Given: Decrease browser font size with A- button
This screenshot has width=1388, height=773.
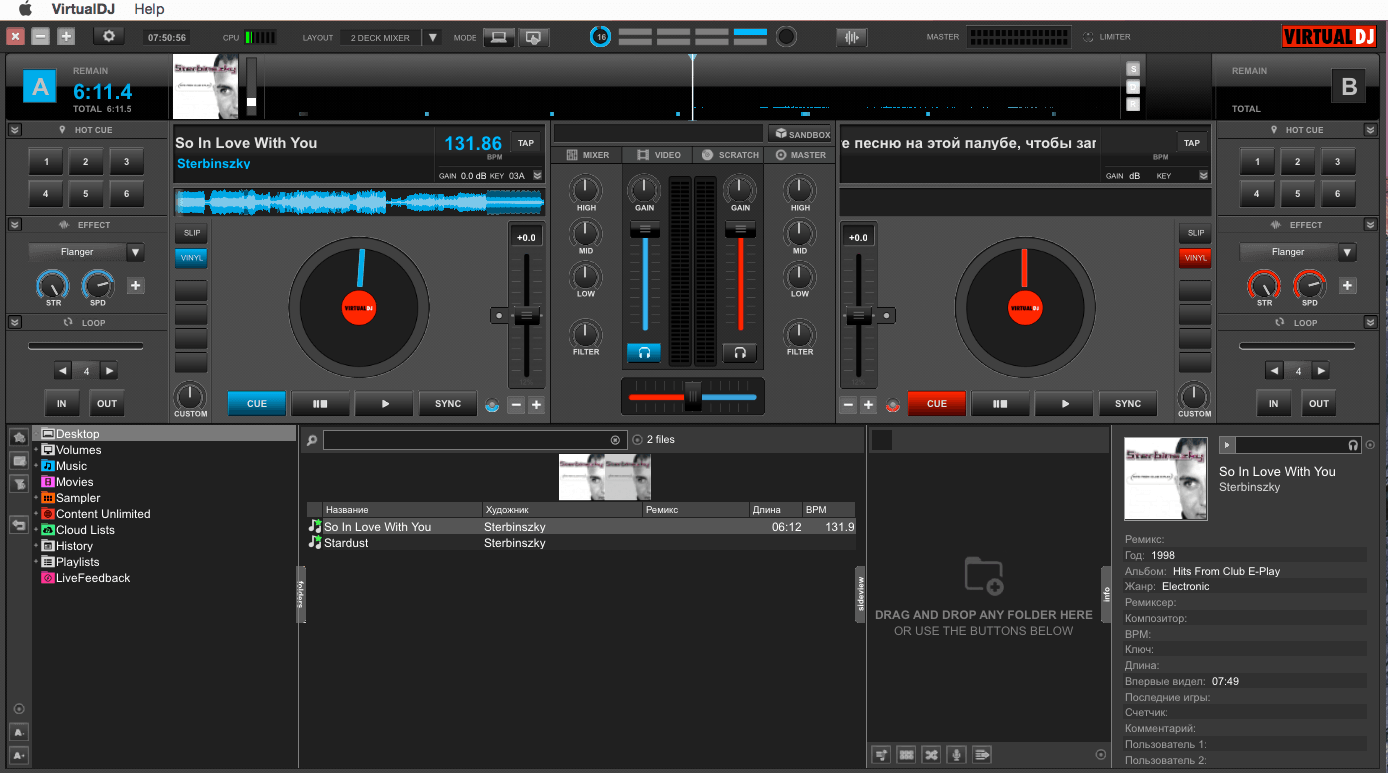Looking at the screenshot, I should click(19, 732).
